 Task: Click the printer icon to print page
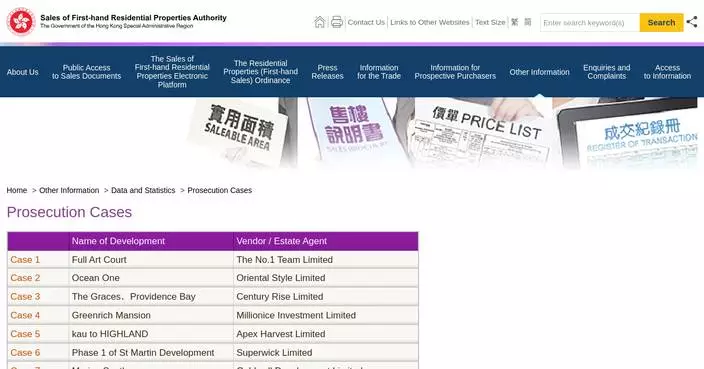[337, 22]
